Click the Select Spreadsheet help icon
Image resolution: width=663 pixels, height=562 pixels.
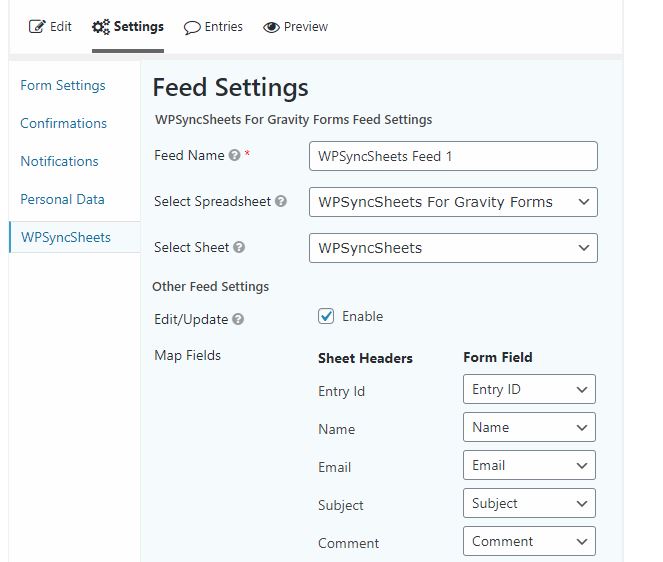coord(281,201)
